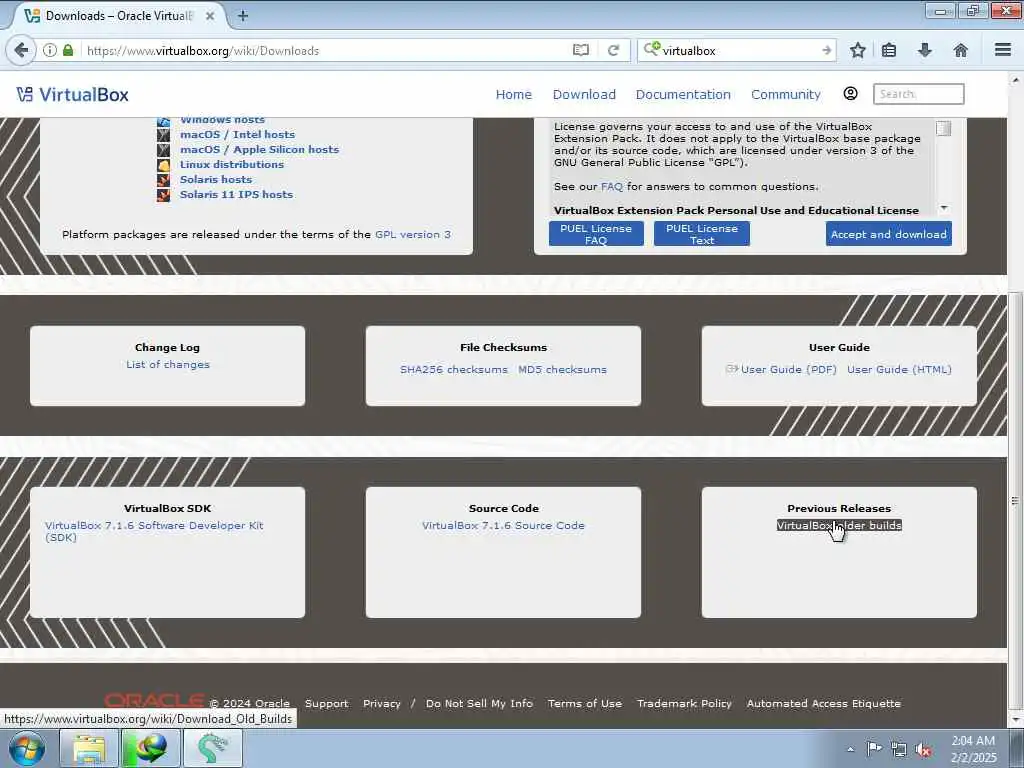Image resolution: width=1024 pixels, height=768 pixels.
Task: Click the muted volume tray icon
Action: (923, 750)
